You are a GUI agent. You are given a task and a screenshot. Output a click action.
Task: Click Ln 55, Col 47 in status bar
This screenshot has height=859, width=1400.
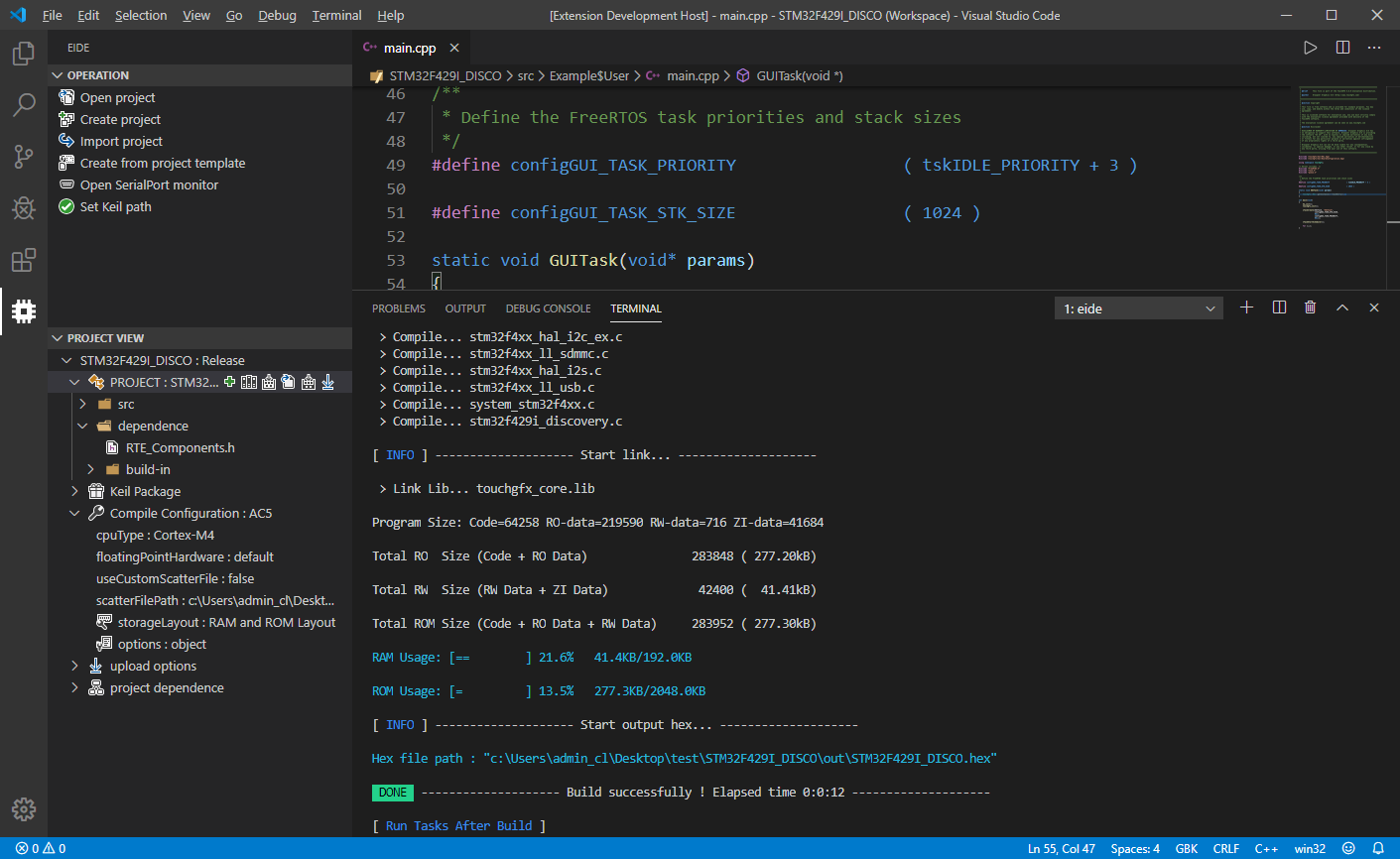pos(1062,848)
